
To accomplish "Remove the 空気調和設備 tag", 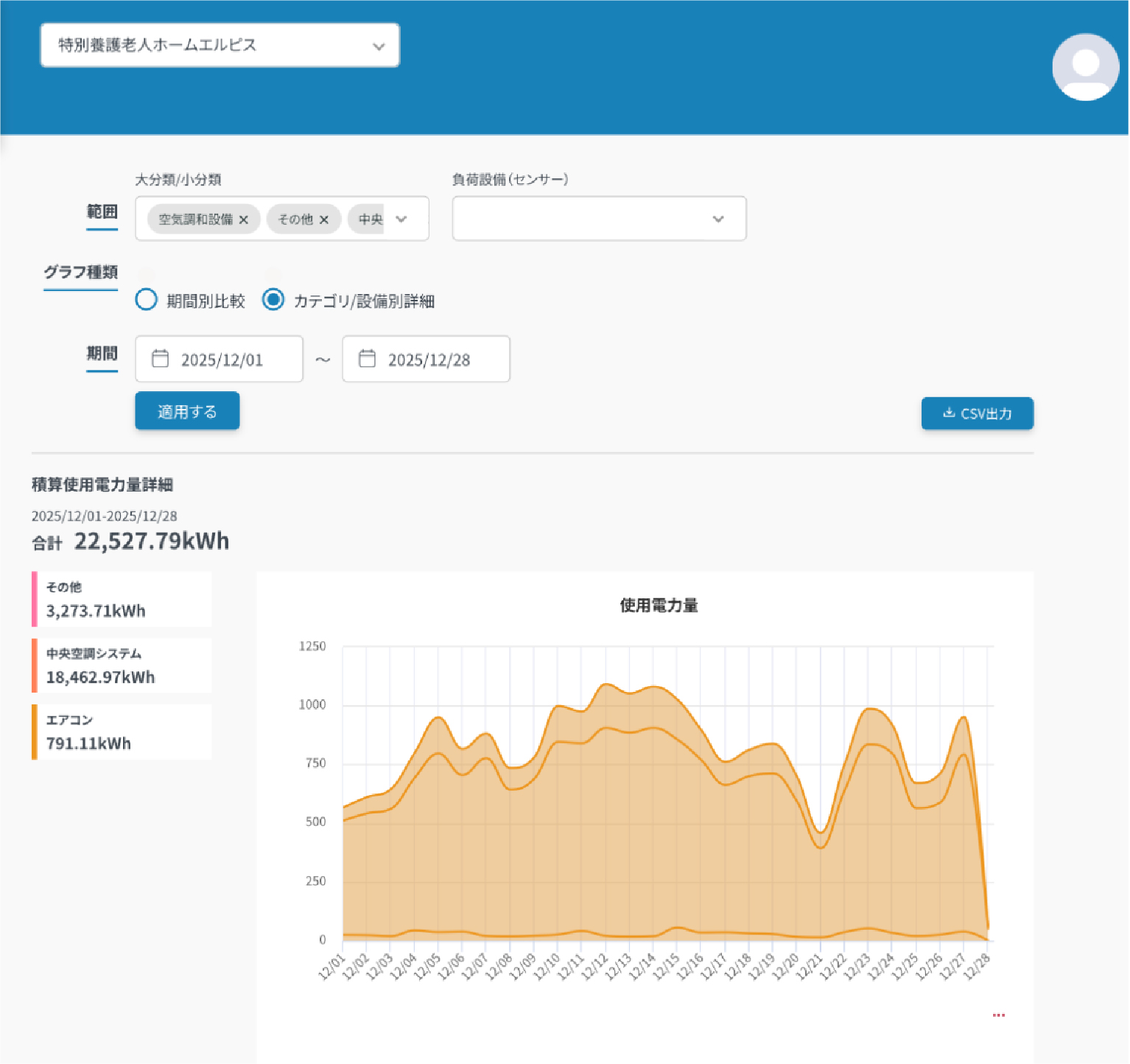I will (244, 220).
